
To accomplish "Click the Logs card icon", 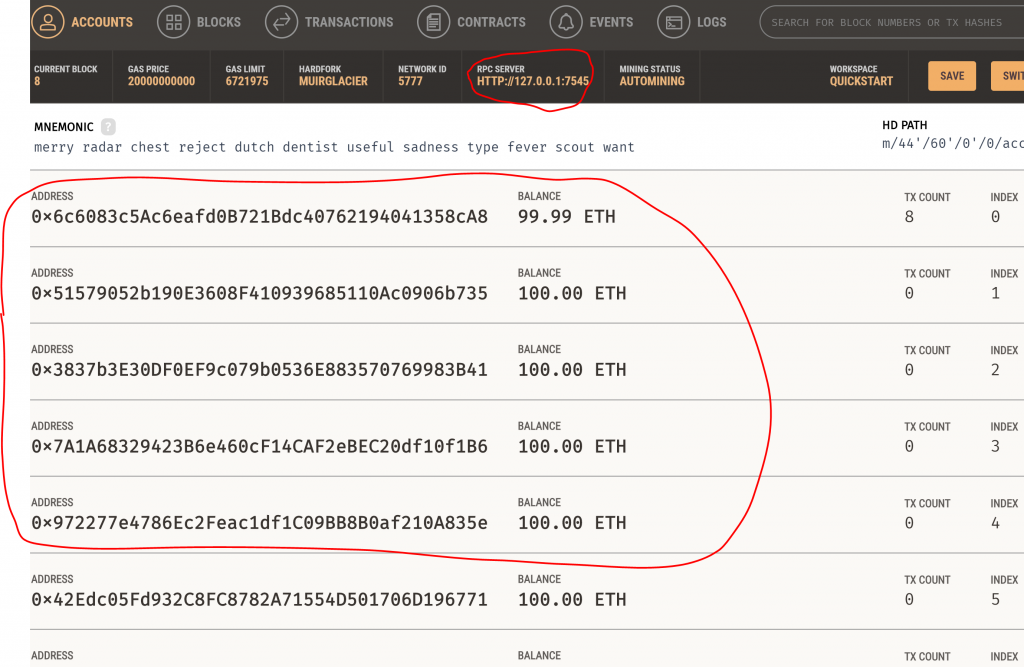I will (674, 21).
